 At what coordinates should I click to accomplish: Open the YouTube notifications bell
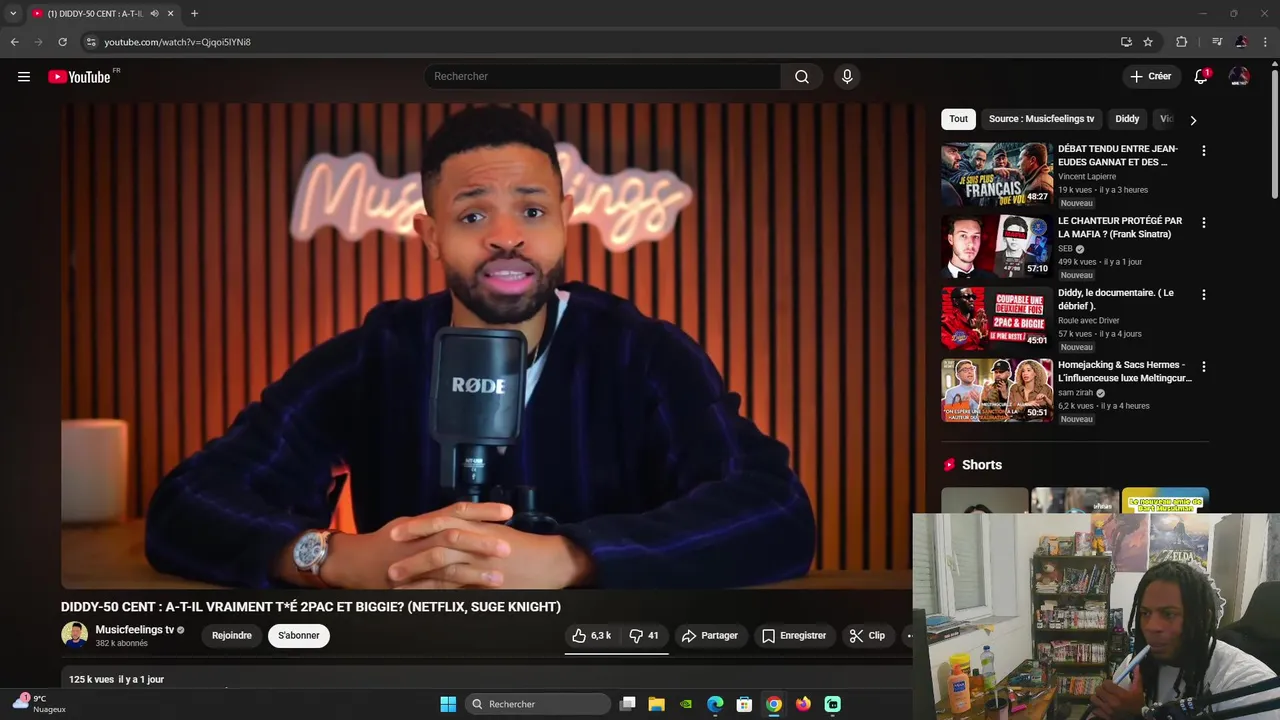pyautogui.click(x=1201, y=77)
